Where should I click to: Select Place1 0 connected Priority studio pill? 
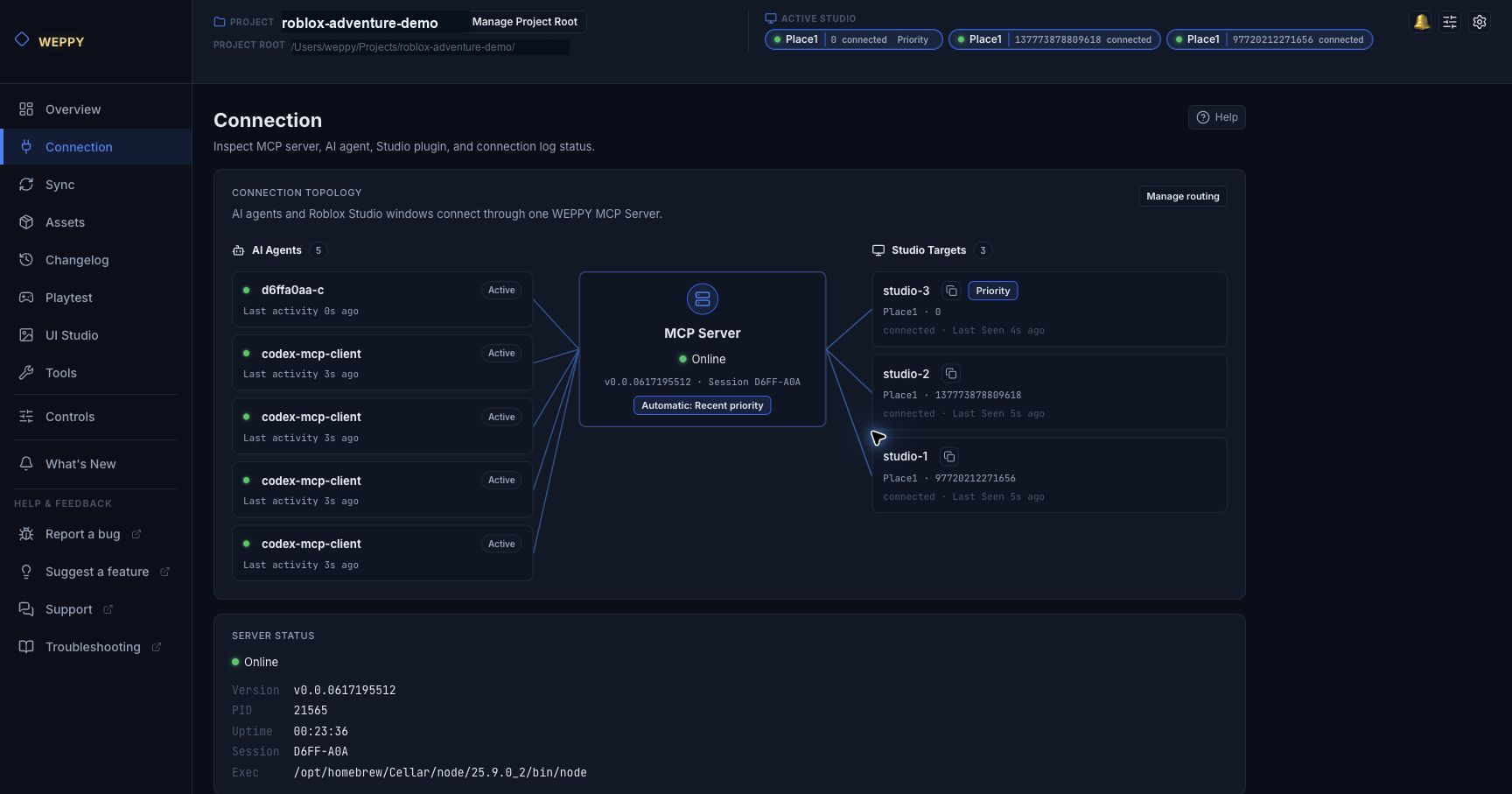[x=853, y=39]
